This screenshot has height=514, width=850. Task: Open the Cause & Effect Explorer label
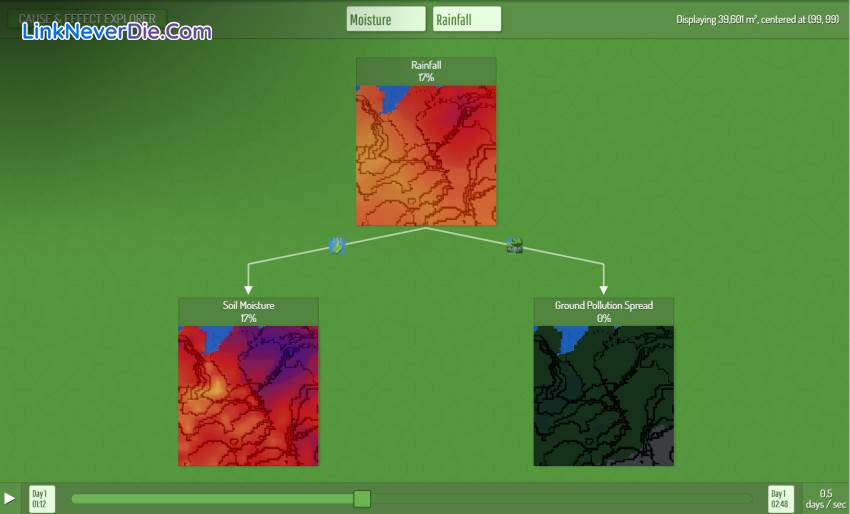coord(87,19)
